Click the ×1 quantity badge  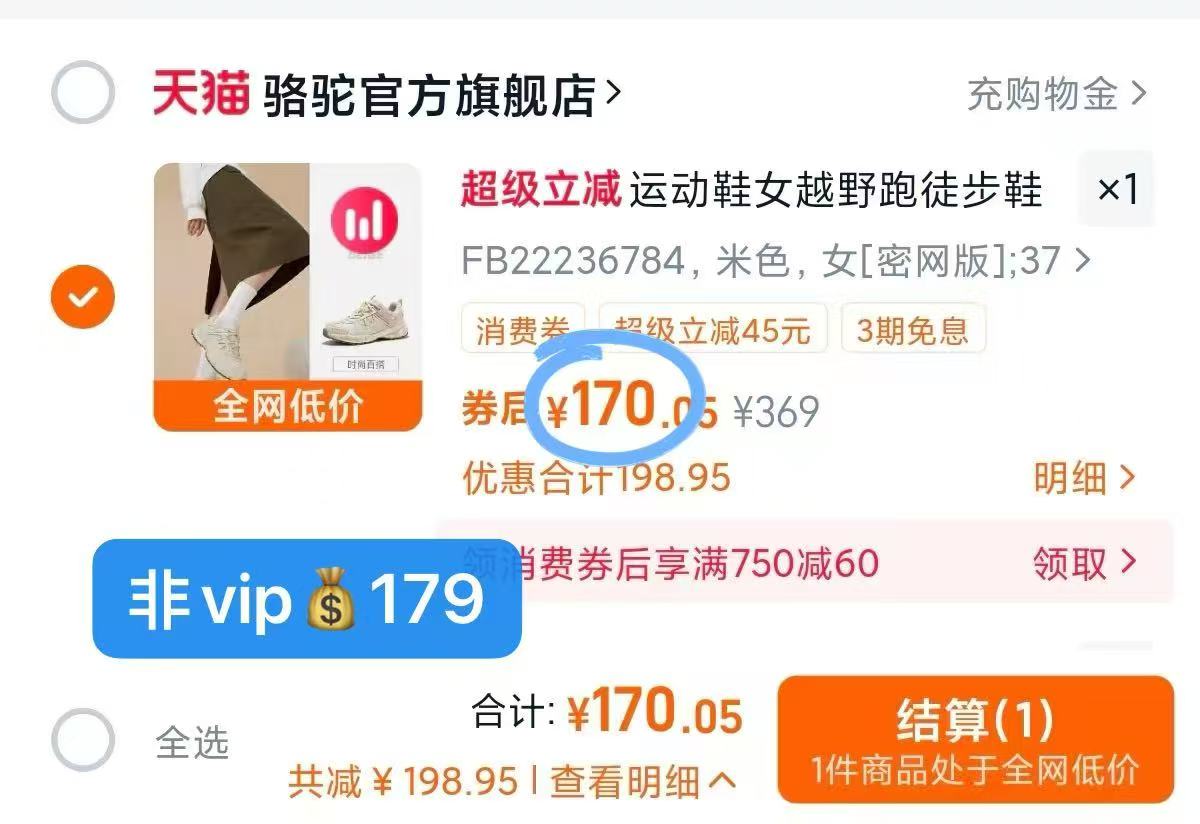(1117, 189)
